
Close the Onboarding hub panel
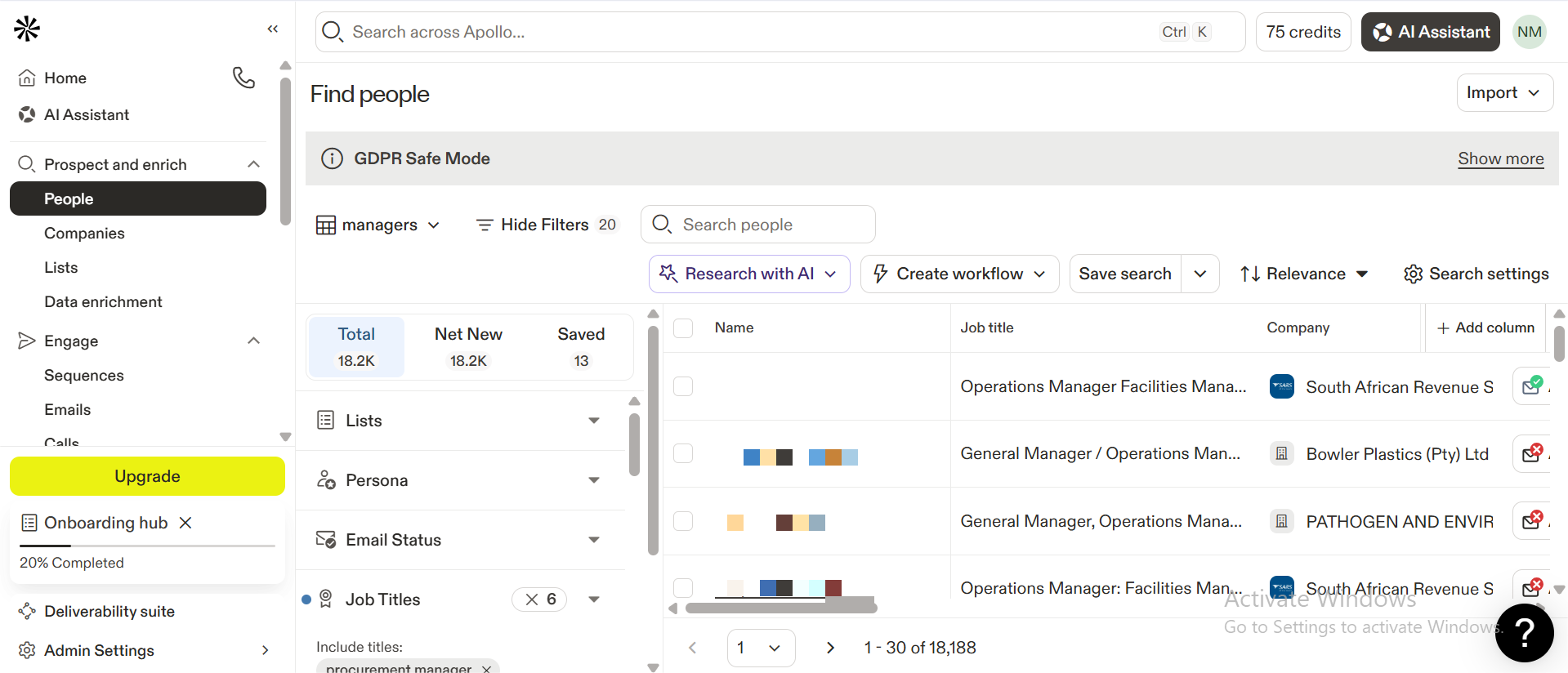click(x=185, y=523)
